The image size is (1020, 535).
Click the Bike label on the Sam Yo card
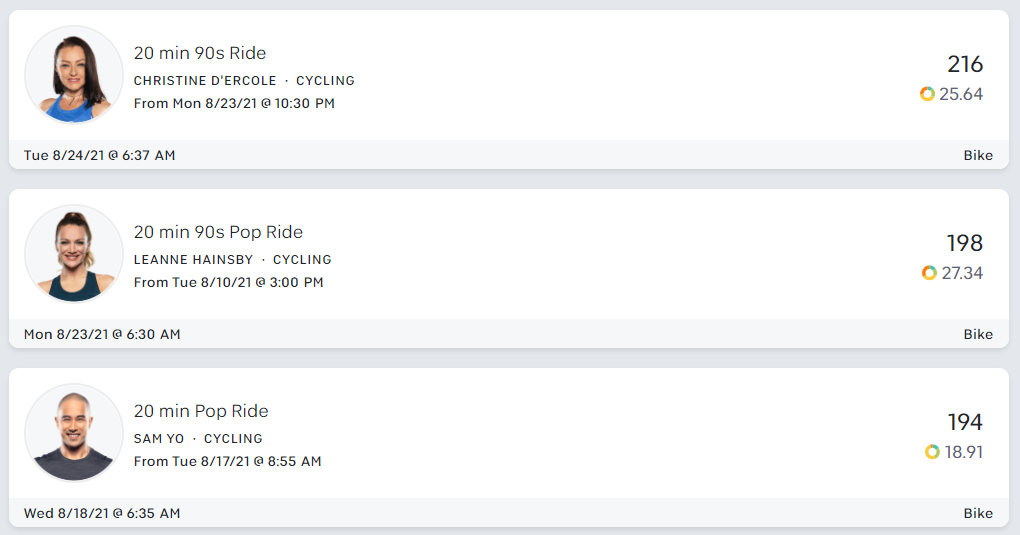(978, 513)
